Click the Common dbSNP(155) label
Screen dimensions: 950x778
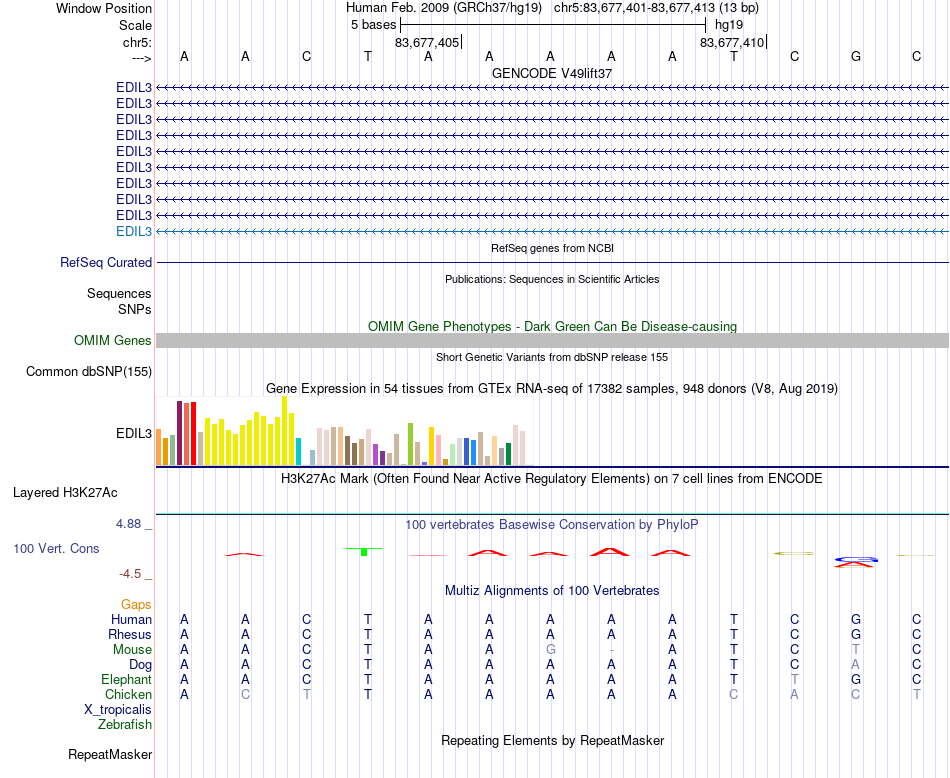tap(89, 371)
